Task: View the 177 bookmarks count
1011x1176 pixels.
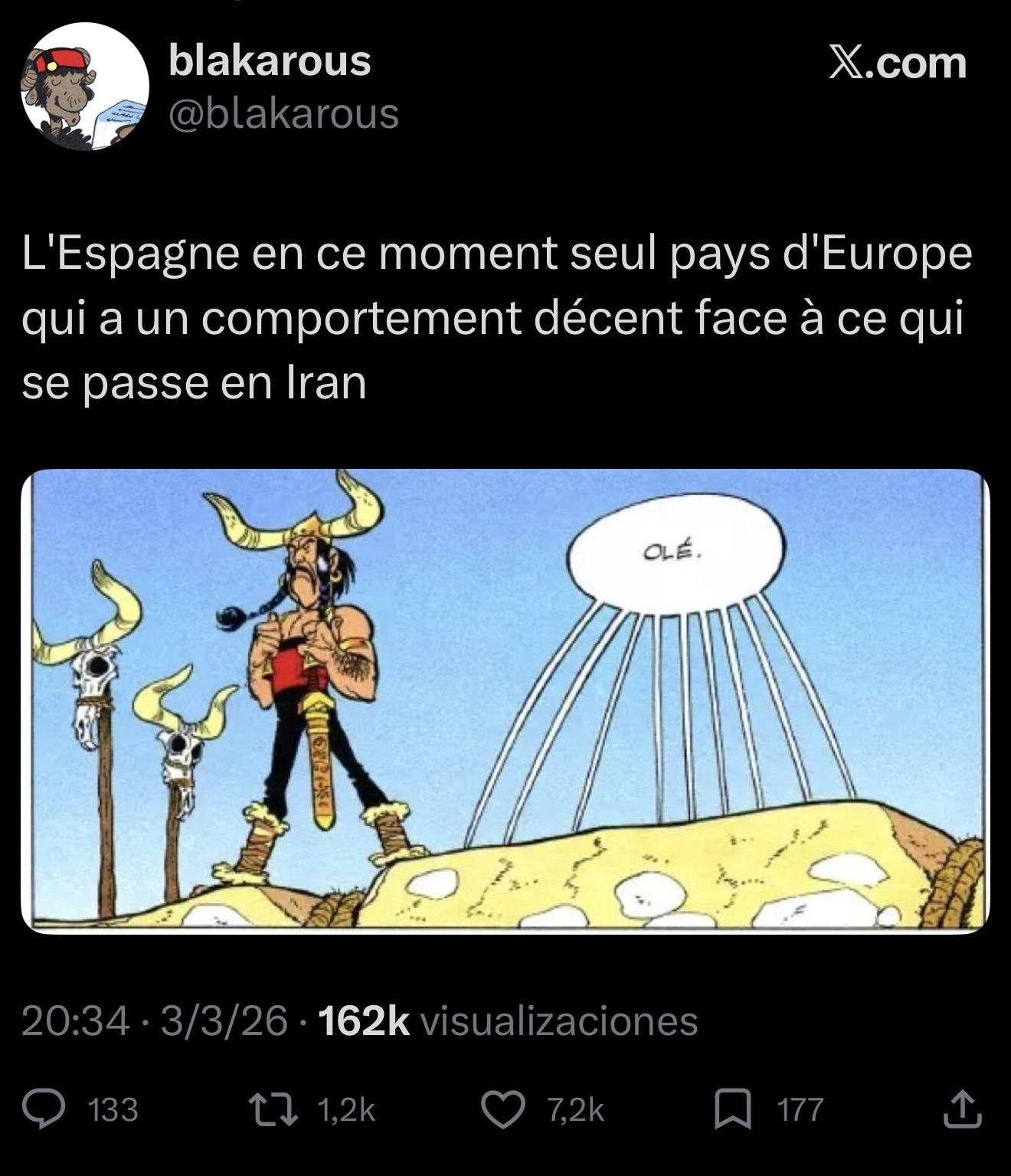Action: coord(800,1110)
